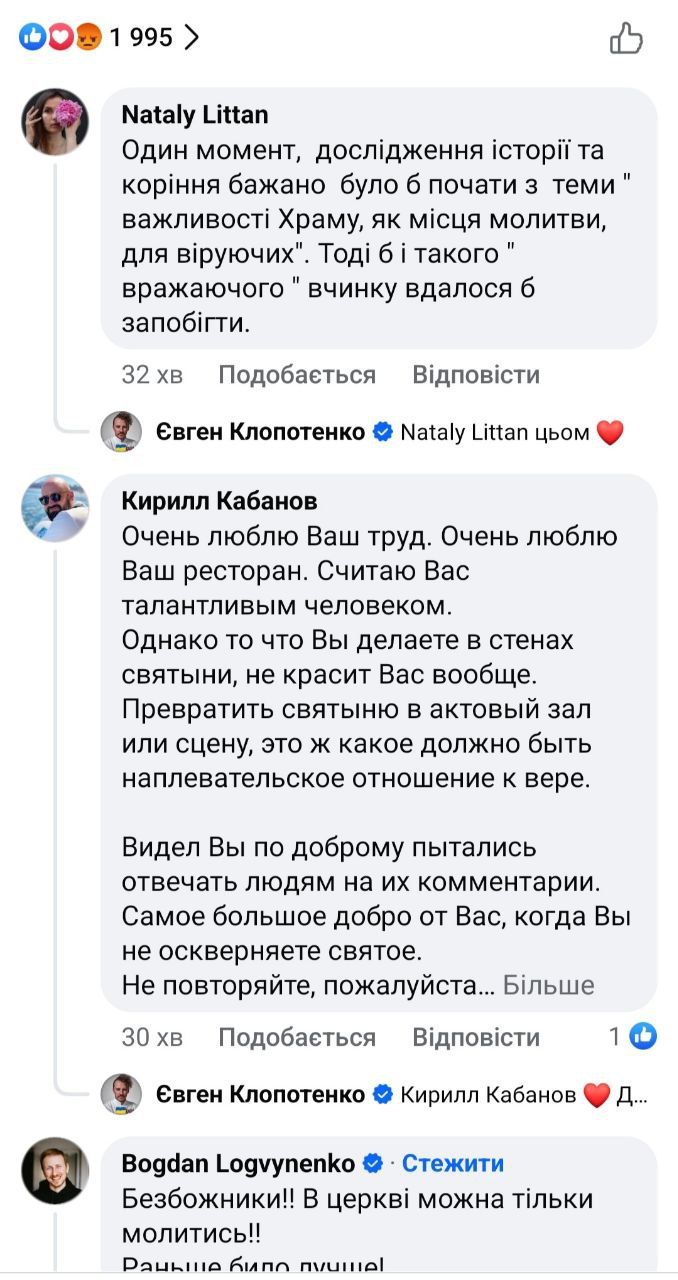Image resolution: width=678 pixels, height=1280 pixels.
Task: Expand reactions list chevron next to 1 995
Action: click(x=192, y=38)
